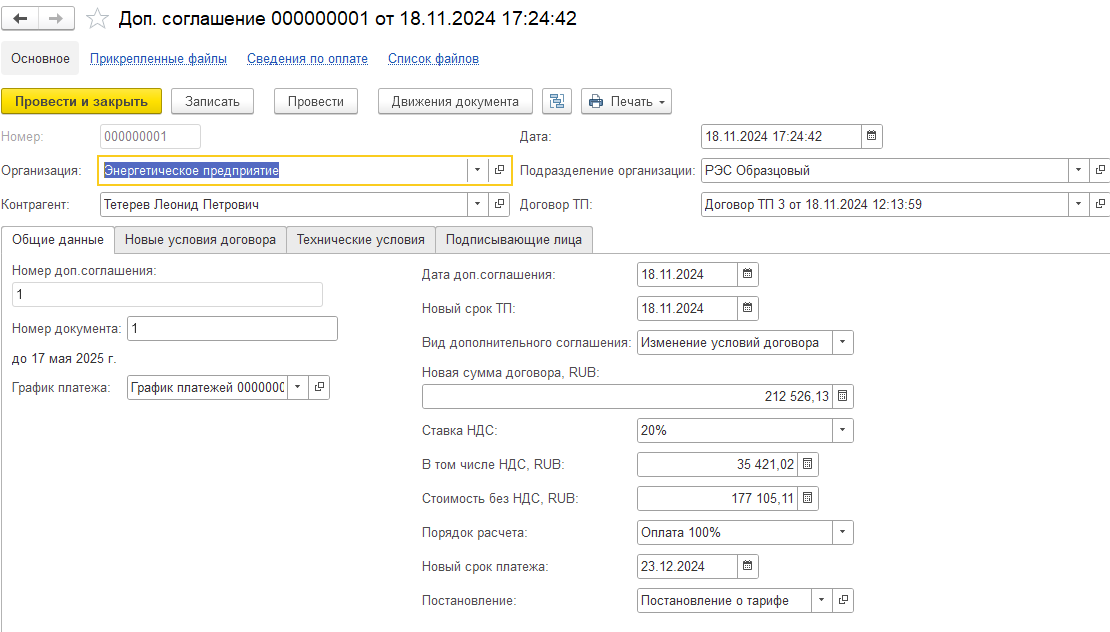
Task: Open calendar for Новый срок ТП
Action: 747,308
